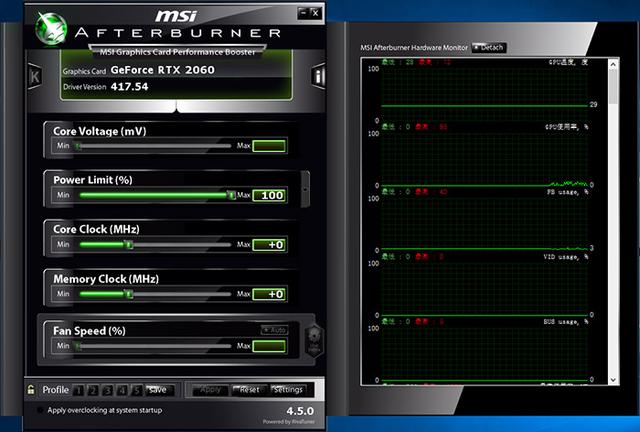This screenshot has width=640, height=432.
Task: Click the GeForce RTX 2060 card name
Action: [x=162, y=70]
